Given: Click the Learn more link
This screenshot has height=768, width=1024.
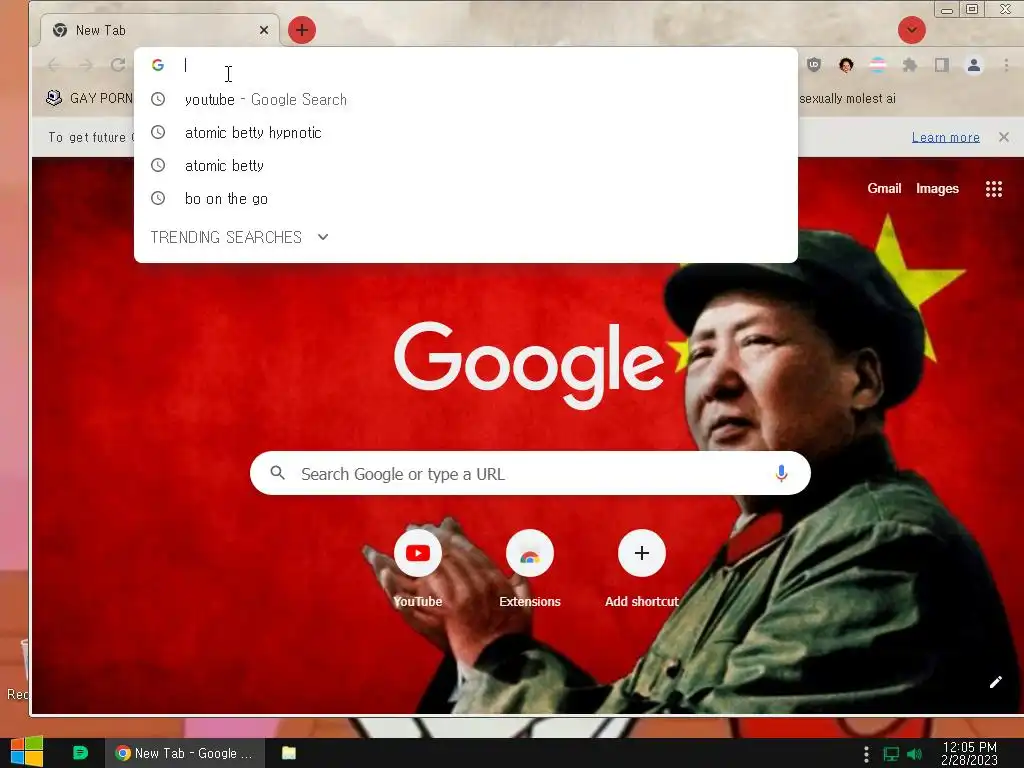Looking at the screenshot, I should pos(946,137).
